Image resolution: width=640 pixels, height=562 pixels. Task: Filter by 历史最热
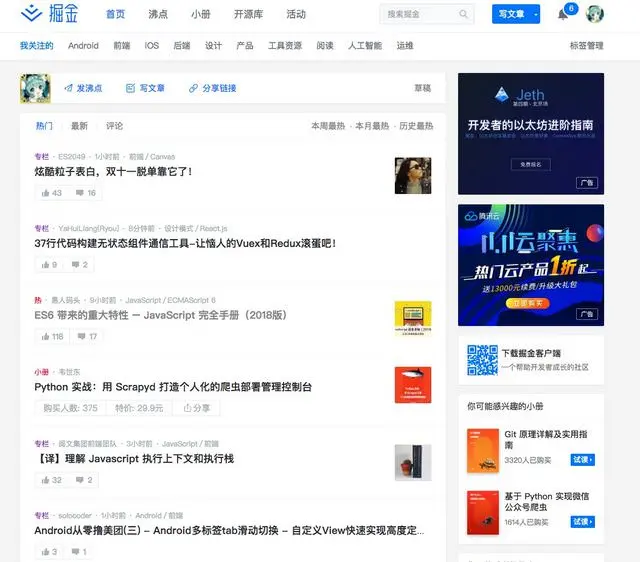point(416,126)
